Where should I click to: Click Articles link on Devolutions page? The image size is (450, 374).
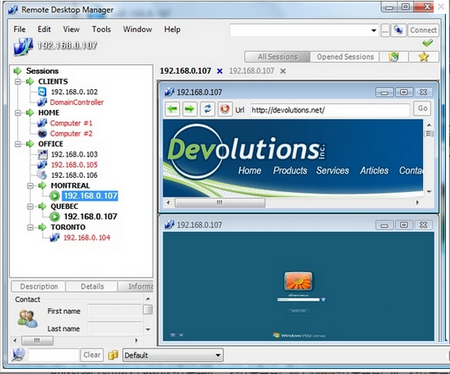(374, 170)
